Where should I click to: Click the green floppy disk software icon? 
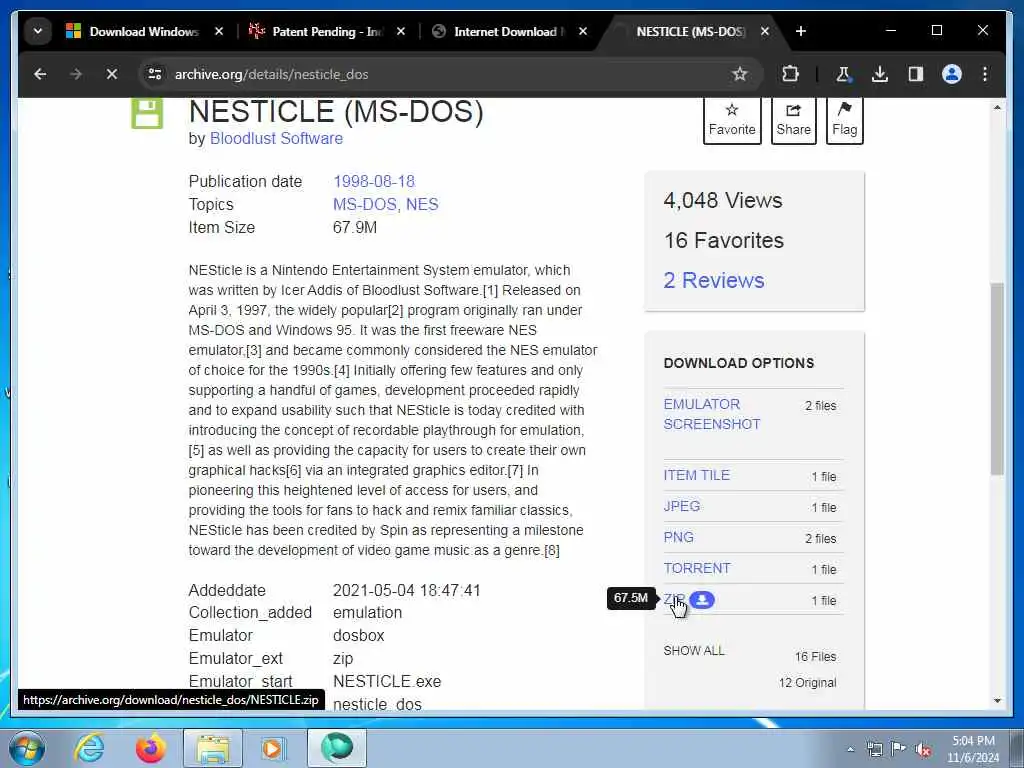(x=147, y=114)
